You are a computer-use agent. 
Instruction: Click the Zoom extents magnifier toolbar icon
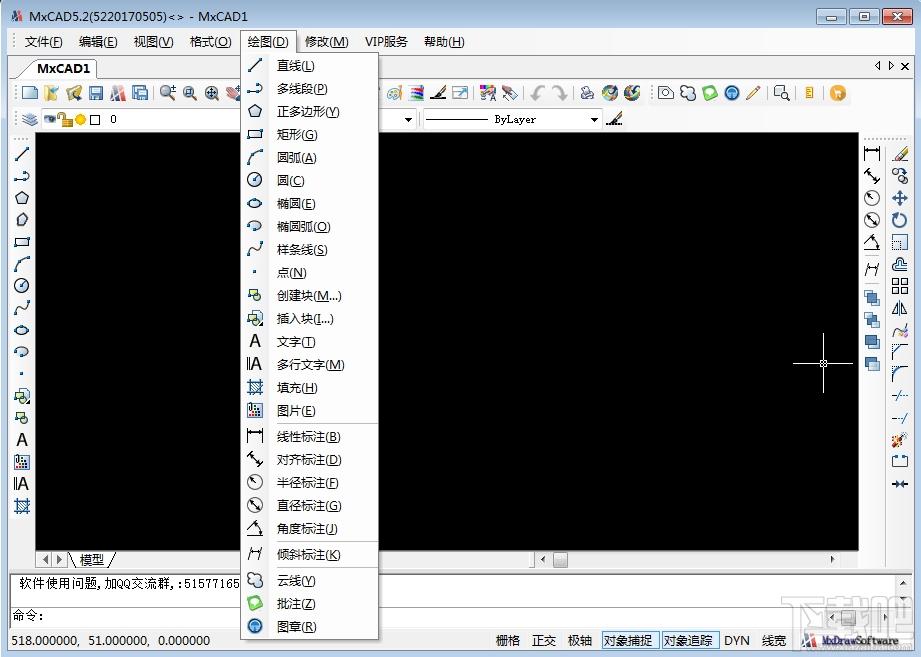coord(212,93)
